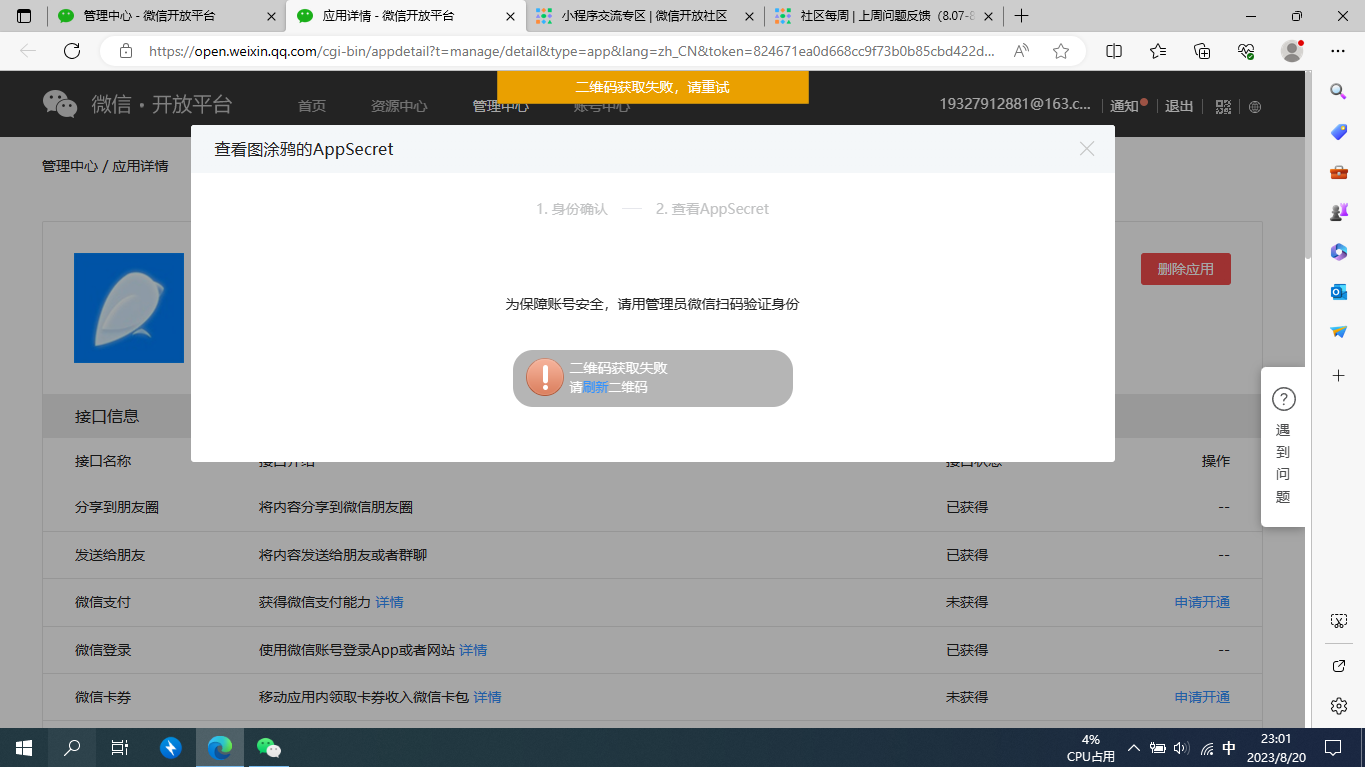
Task: Open the sidebar shopping tag icon
Action: (x=1339, y=132)
